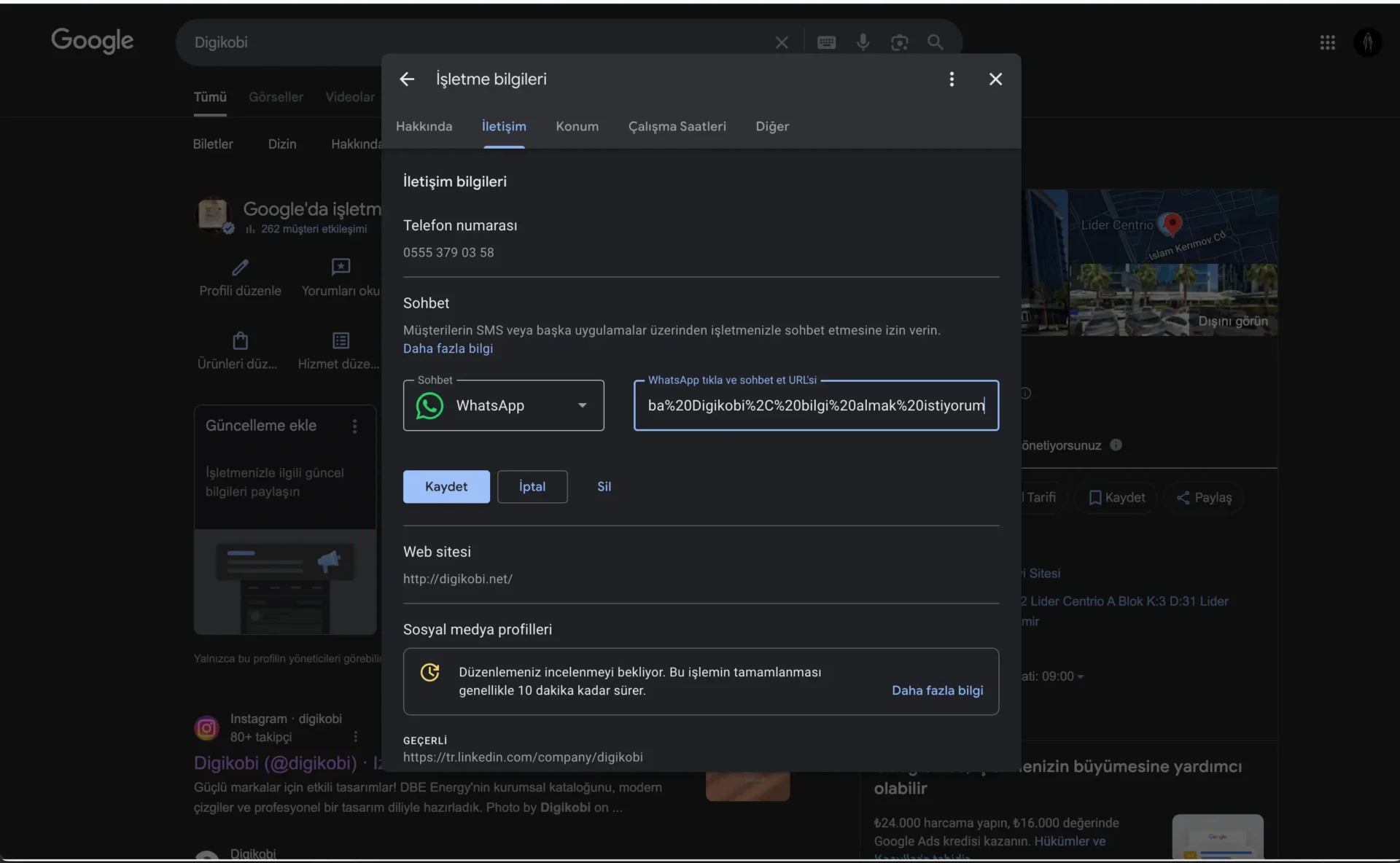Click the red map pin near Lider Centrio
This screenshot has height=863, width=1400.
(x=1172, y=224)
